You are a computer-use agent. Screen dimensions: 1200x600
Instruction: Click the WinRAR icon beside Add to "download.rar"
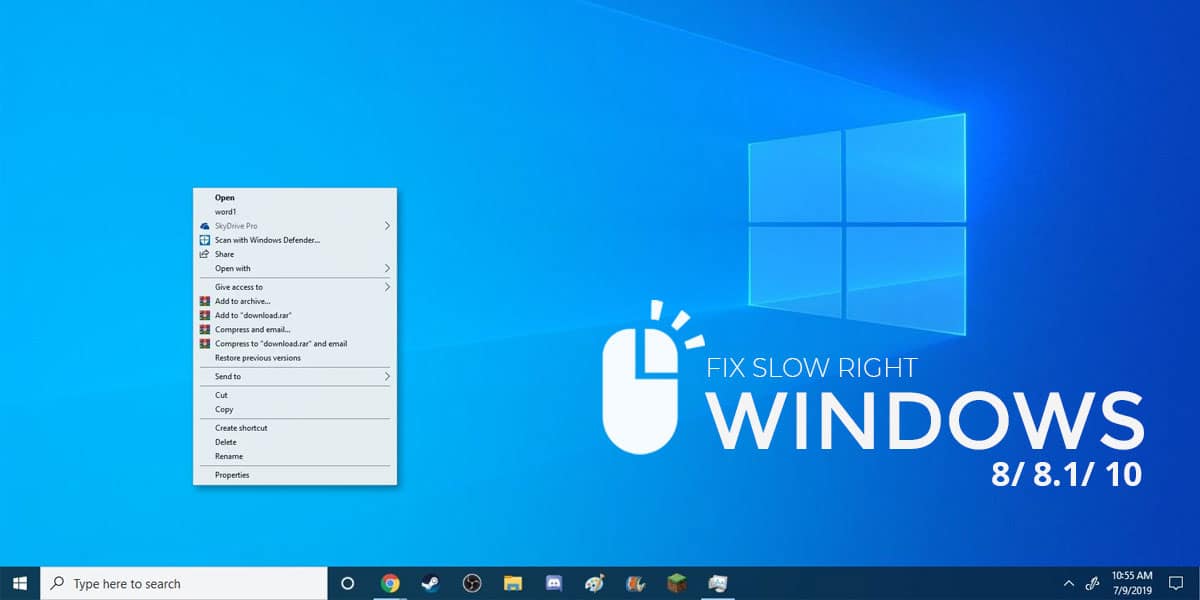pos(205,315)
